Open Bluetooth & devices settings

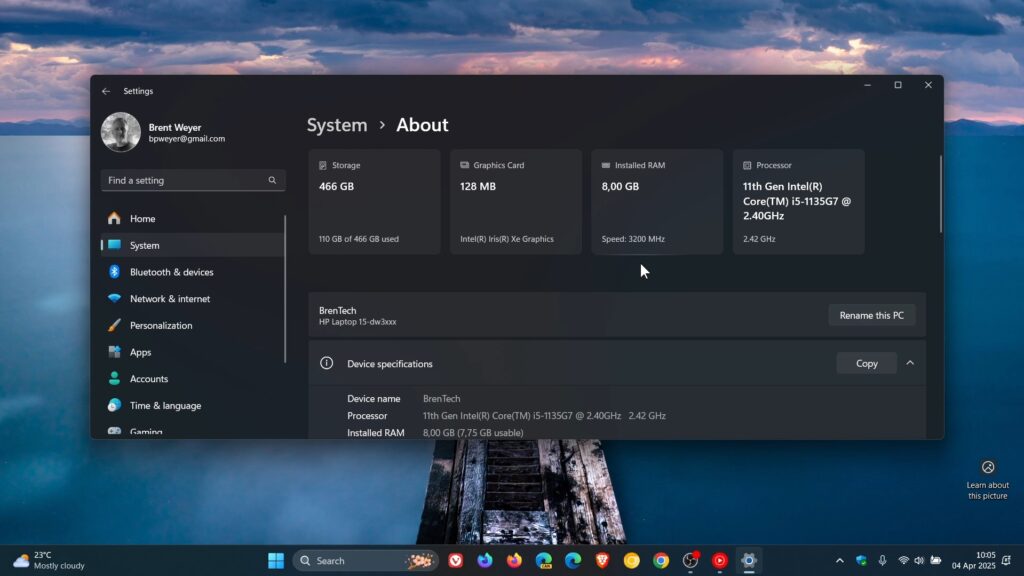(193, 272)
